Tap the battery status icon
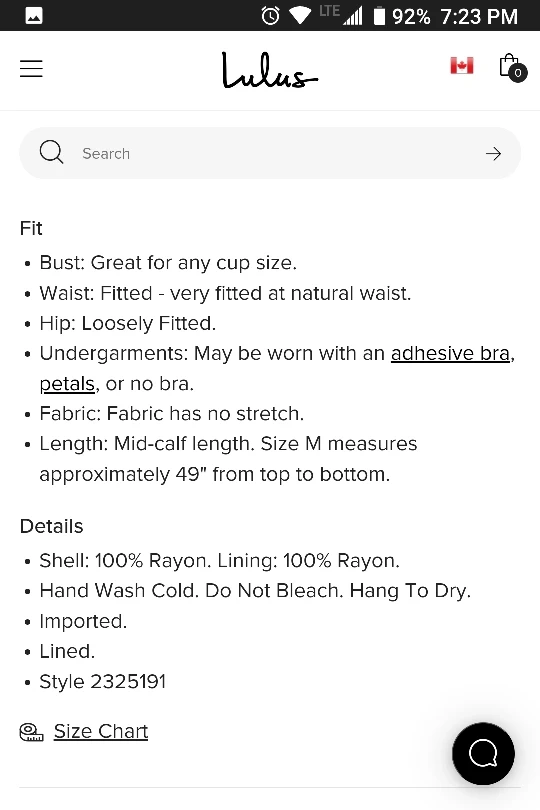 click(379, 16)
